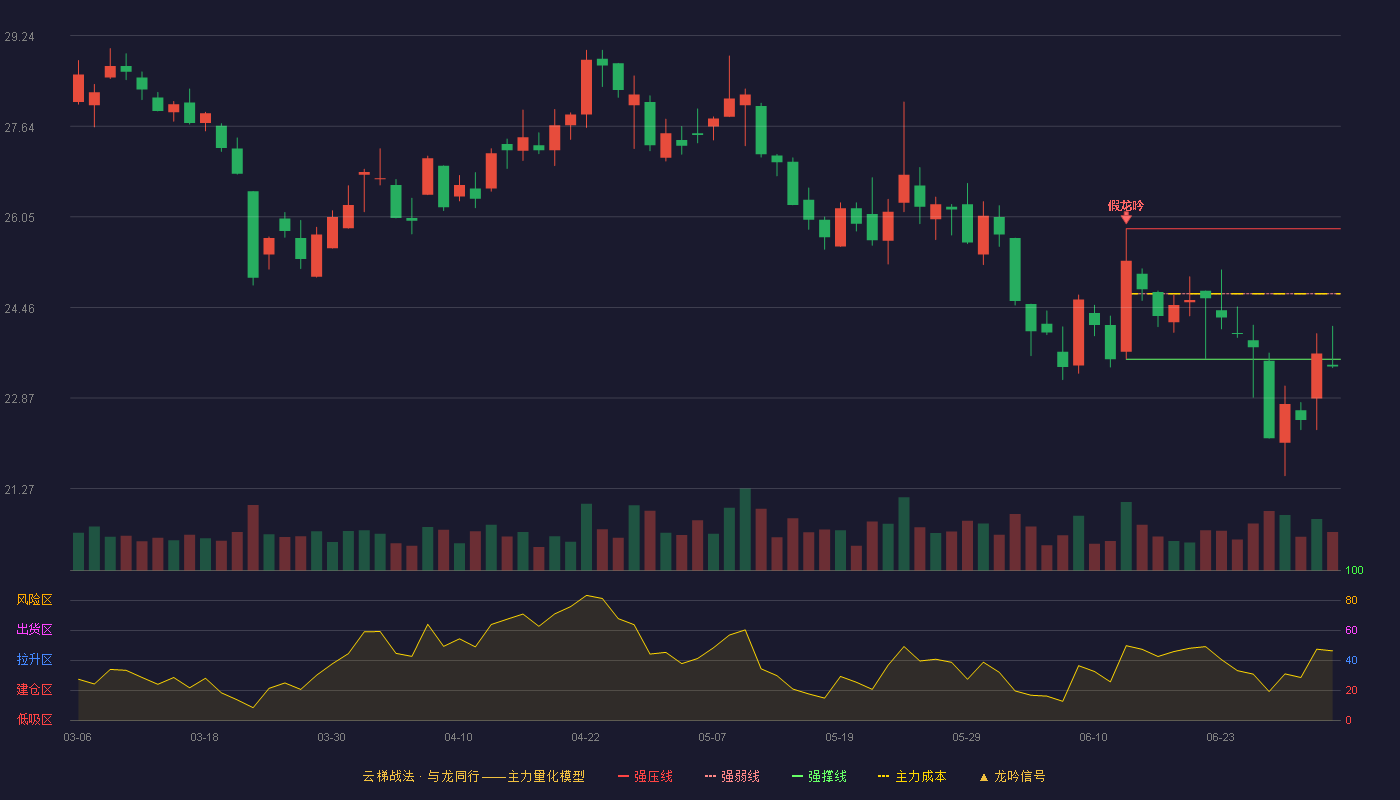1400x800 pixels.
Task: Click the 06-23 date label
Action: [x=1220, y=737]
